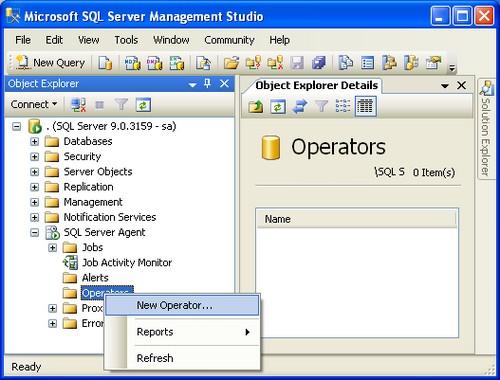The image size is (500, 380).
Task: Click the Registered Servers icon
Action: 346,63
